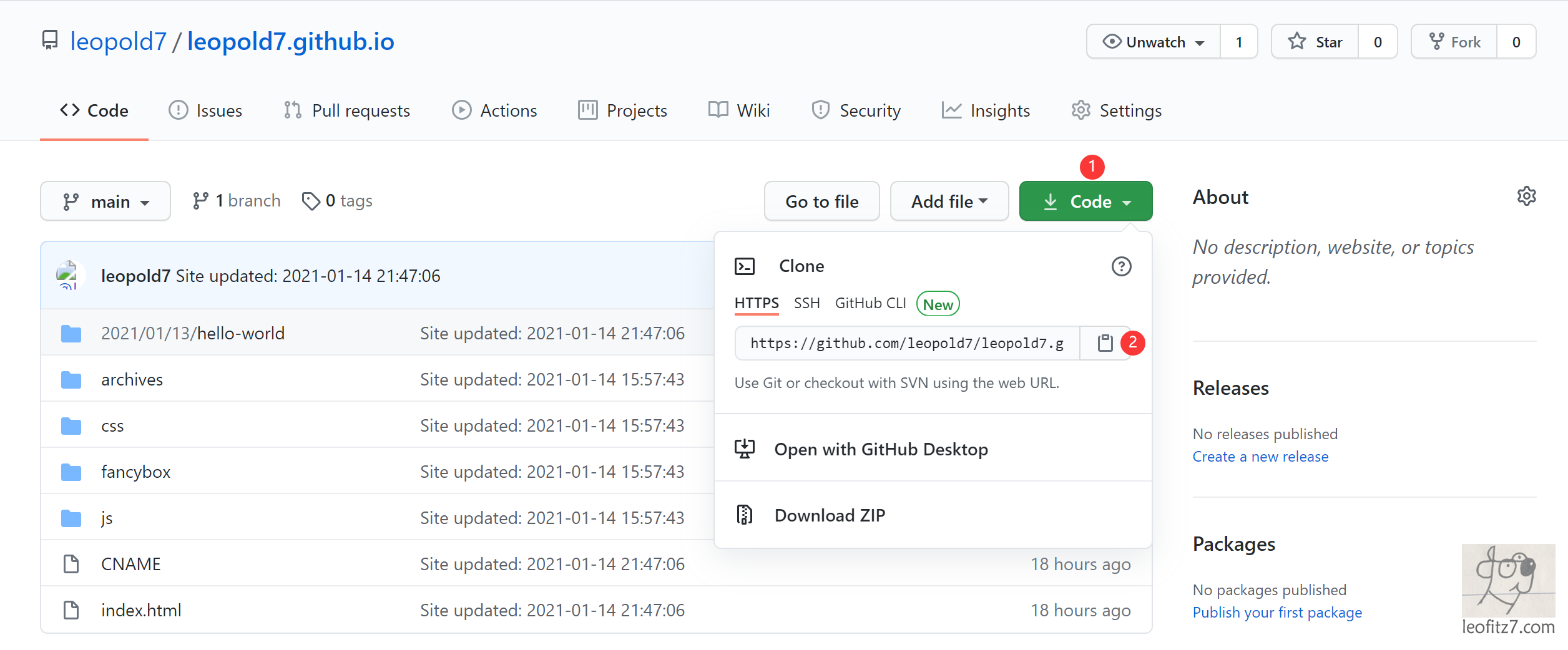Click the branch icon beside 1 branch
The image size is (1568, 650).
pyautogui.click(x=200, y=201)
